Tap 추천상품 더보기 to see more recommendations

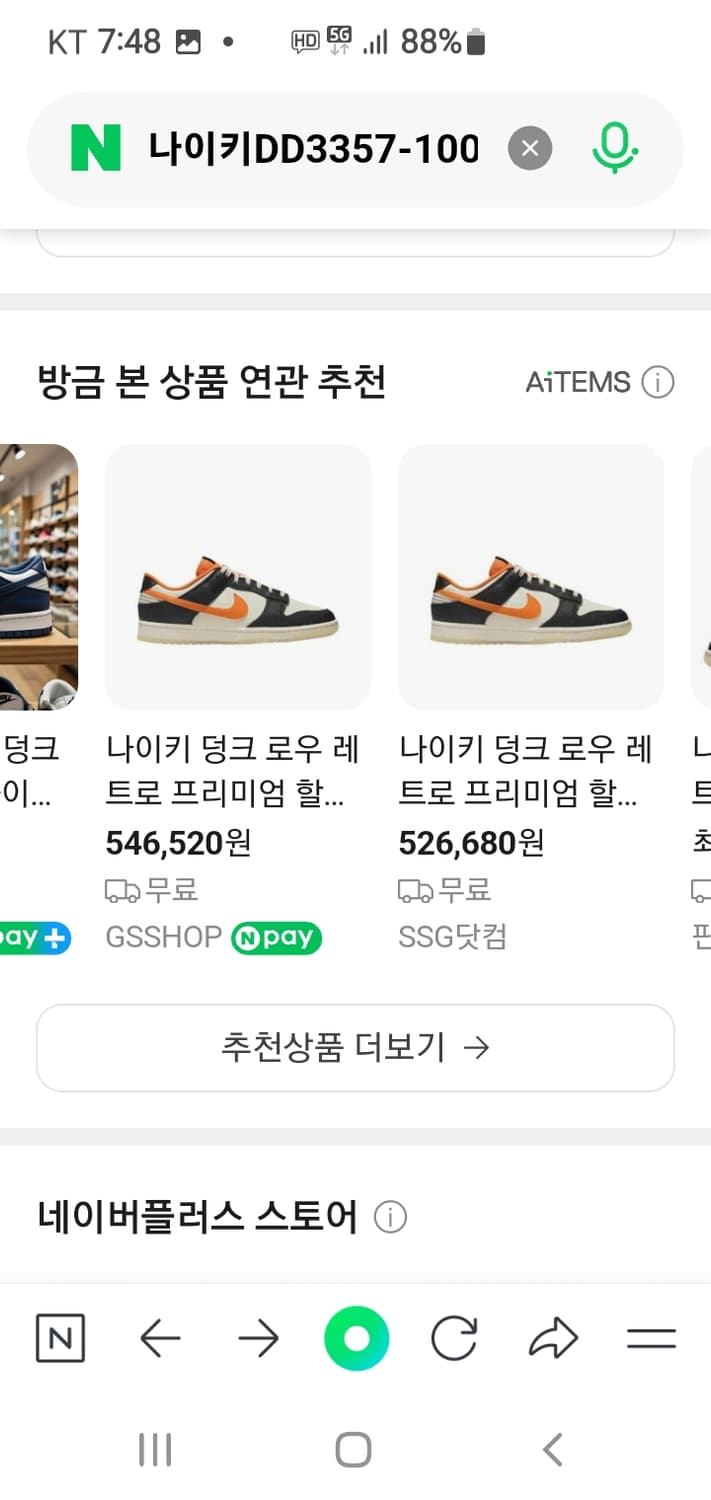point(355,1047)
